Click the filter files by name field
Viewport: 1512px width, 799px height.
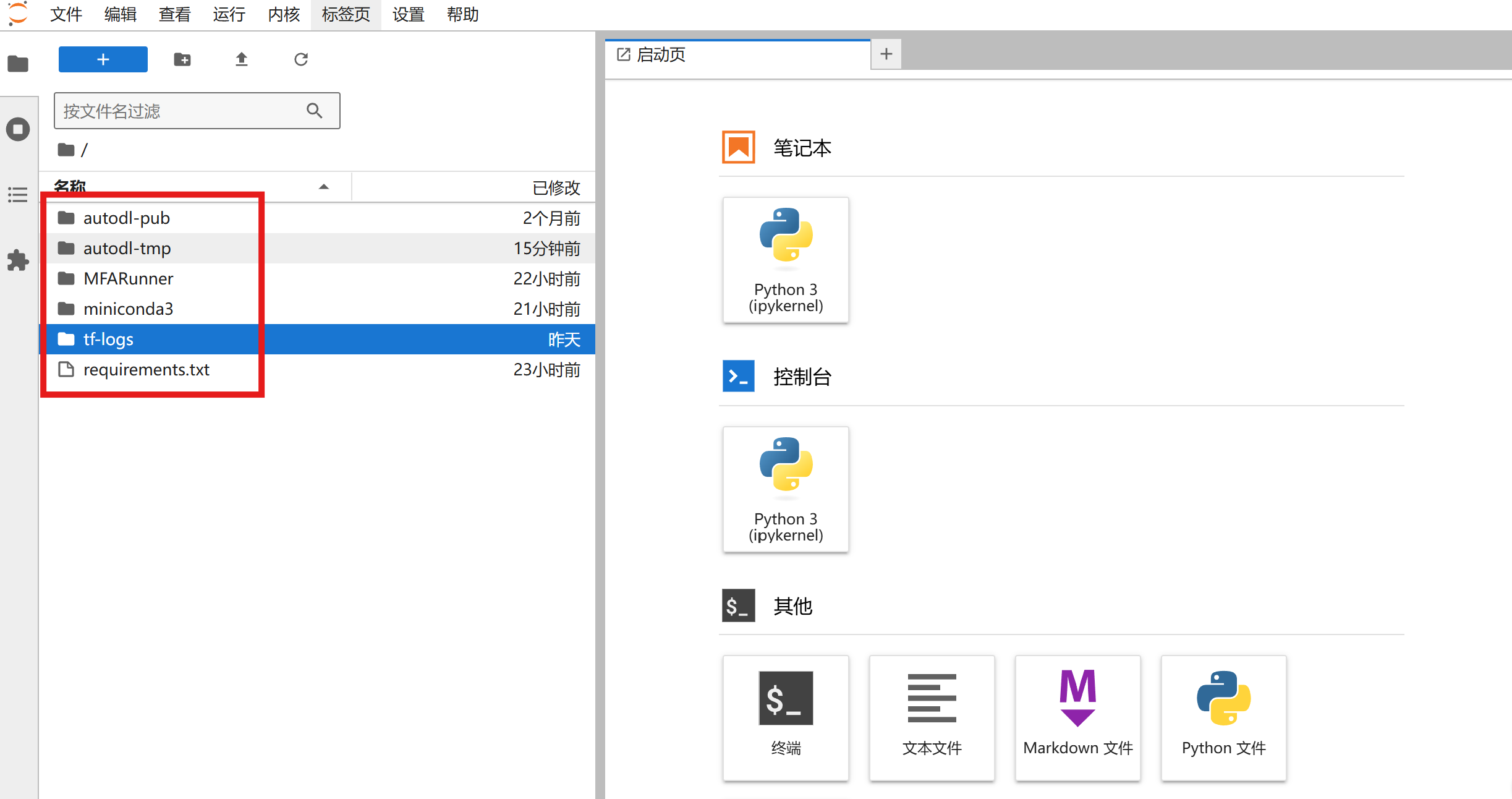182,111
